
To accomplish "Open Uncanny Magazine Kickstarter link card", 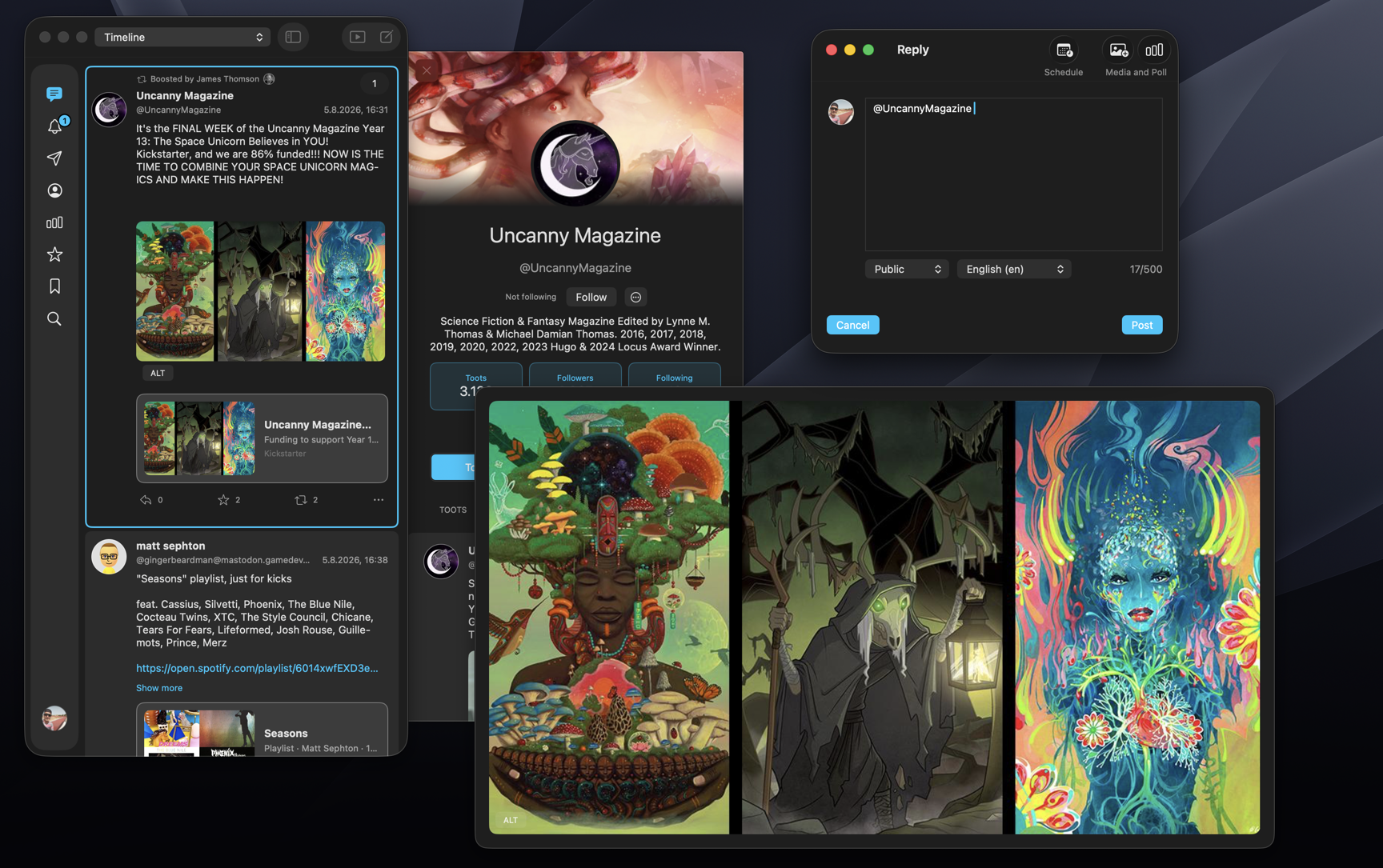I will (262, 438).
